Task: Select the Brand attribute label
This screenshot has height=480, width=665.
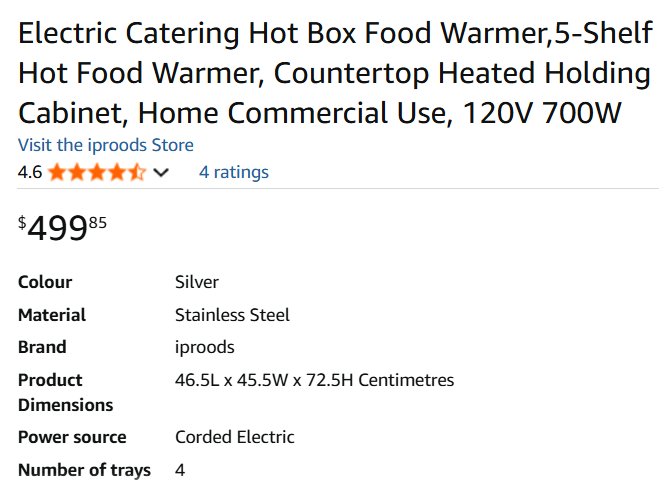Action: (x=42, y=347)
